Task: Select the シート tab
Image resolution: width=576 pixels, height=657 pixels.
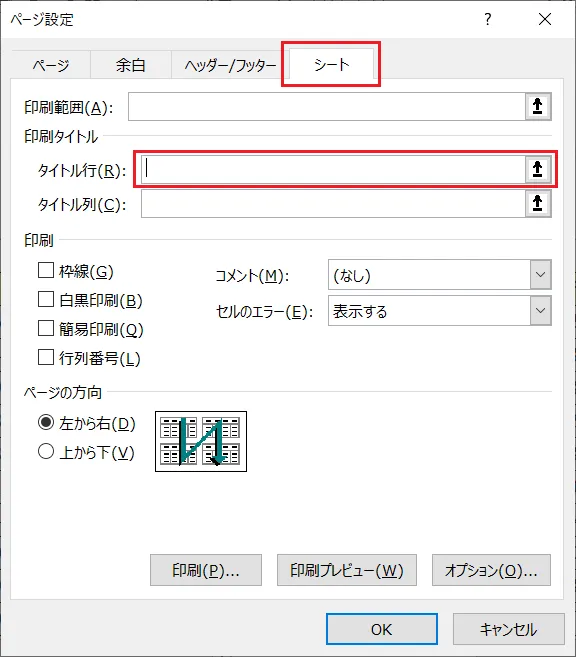Action: click(331, 64)
